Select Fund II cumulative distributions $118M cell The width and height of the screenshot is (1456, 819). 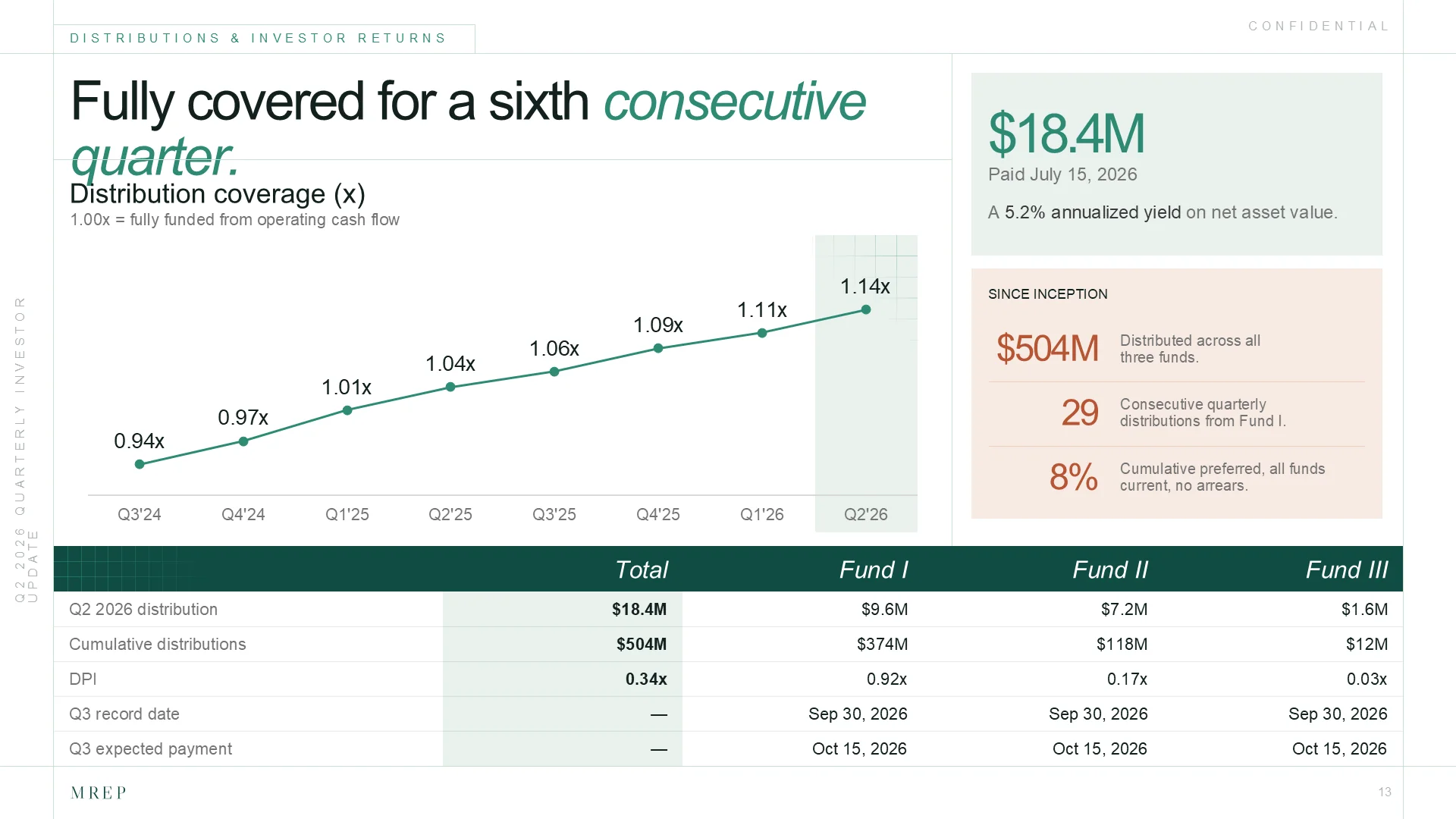pos(1122,644)
